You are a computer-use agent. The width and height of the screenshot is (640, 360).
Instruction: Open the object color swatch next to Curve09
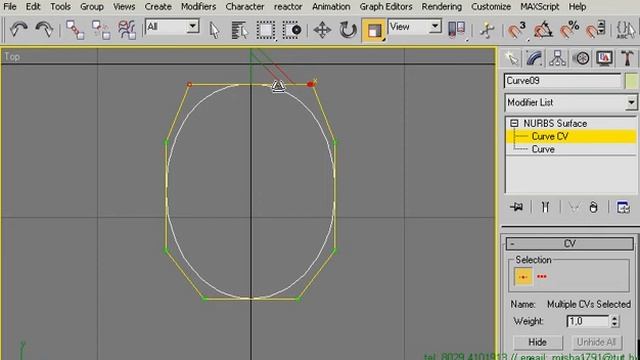[x=631, y=81]
